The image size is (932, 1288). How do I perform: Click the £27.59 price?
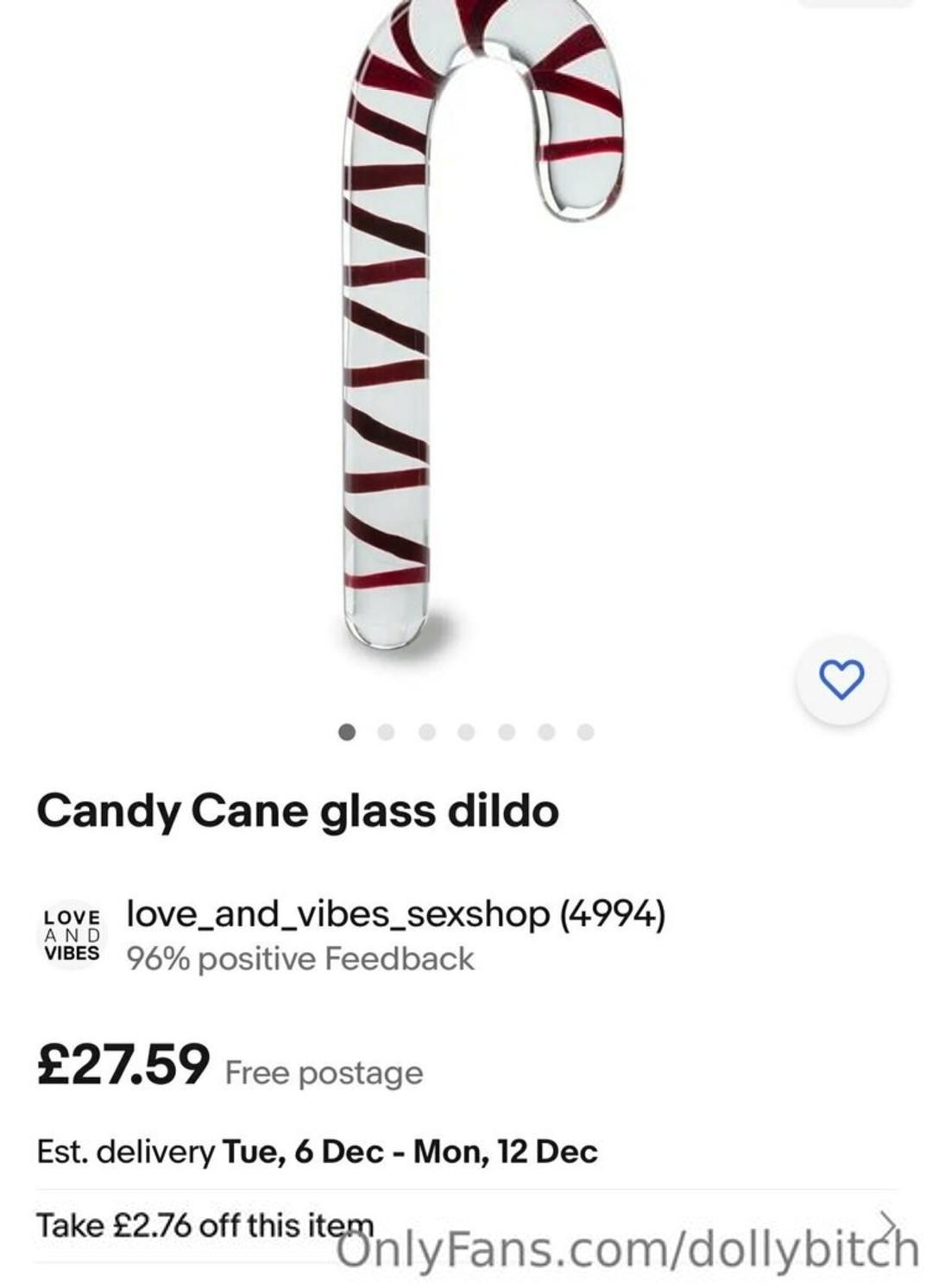click(x=123, y=1064)
